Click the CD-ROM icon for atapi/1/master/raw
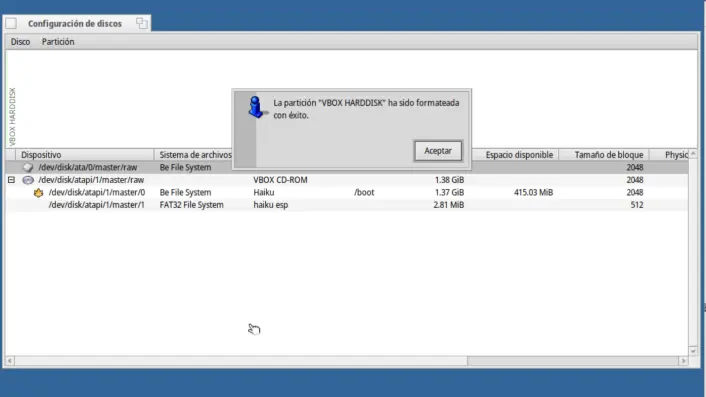The image size is (706, 397). click(28, 180)
